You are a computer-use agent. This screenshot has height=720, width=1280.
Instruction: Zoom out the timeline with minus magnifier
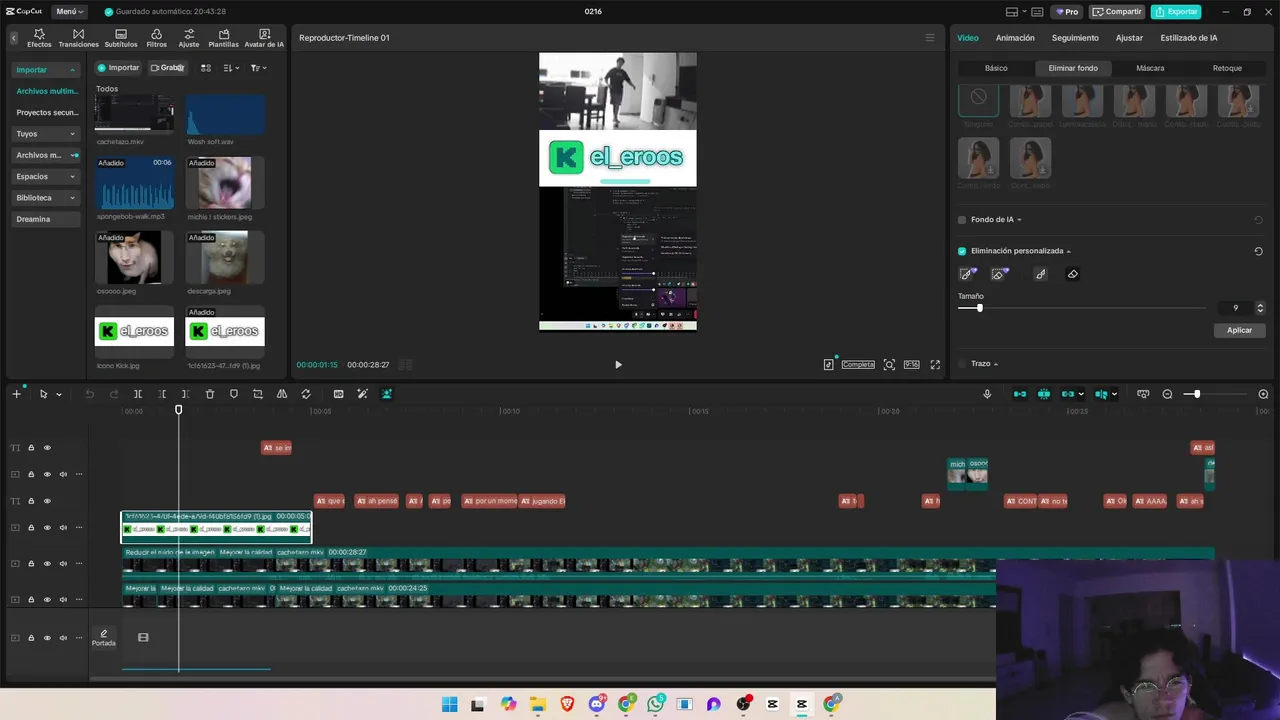(x=1167, y=394)
